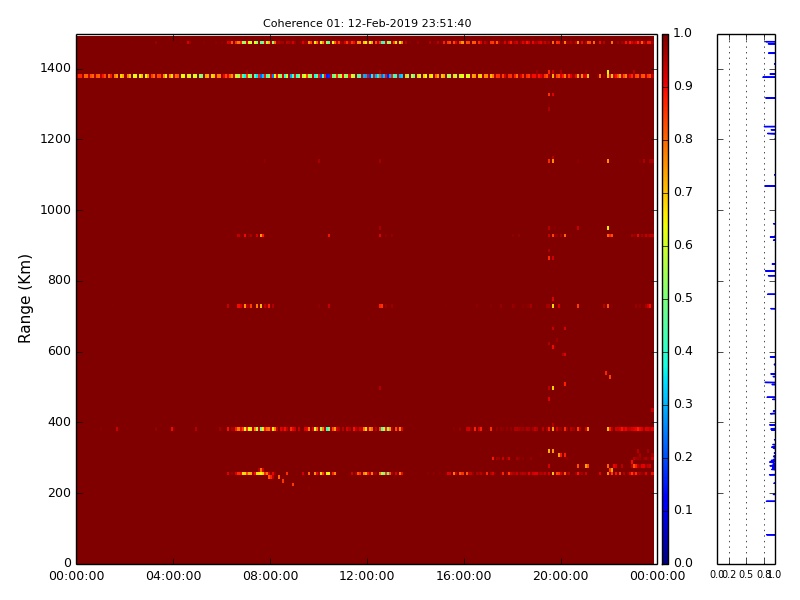Click the colorbar 0.5 label
This screenshot has height=600, width=800.
coord(683,298)
